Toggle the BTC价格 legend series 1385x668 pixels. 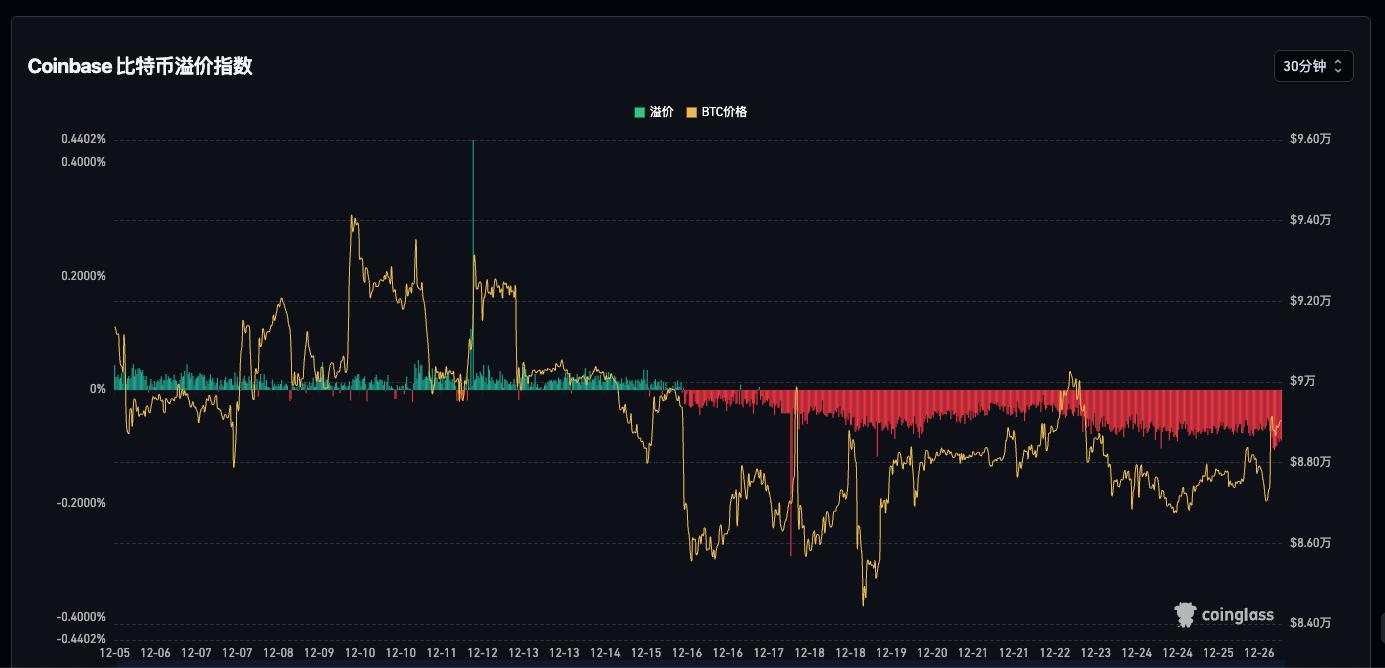[716, 112]
